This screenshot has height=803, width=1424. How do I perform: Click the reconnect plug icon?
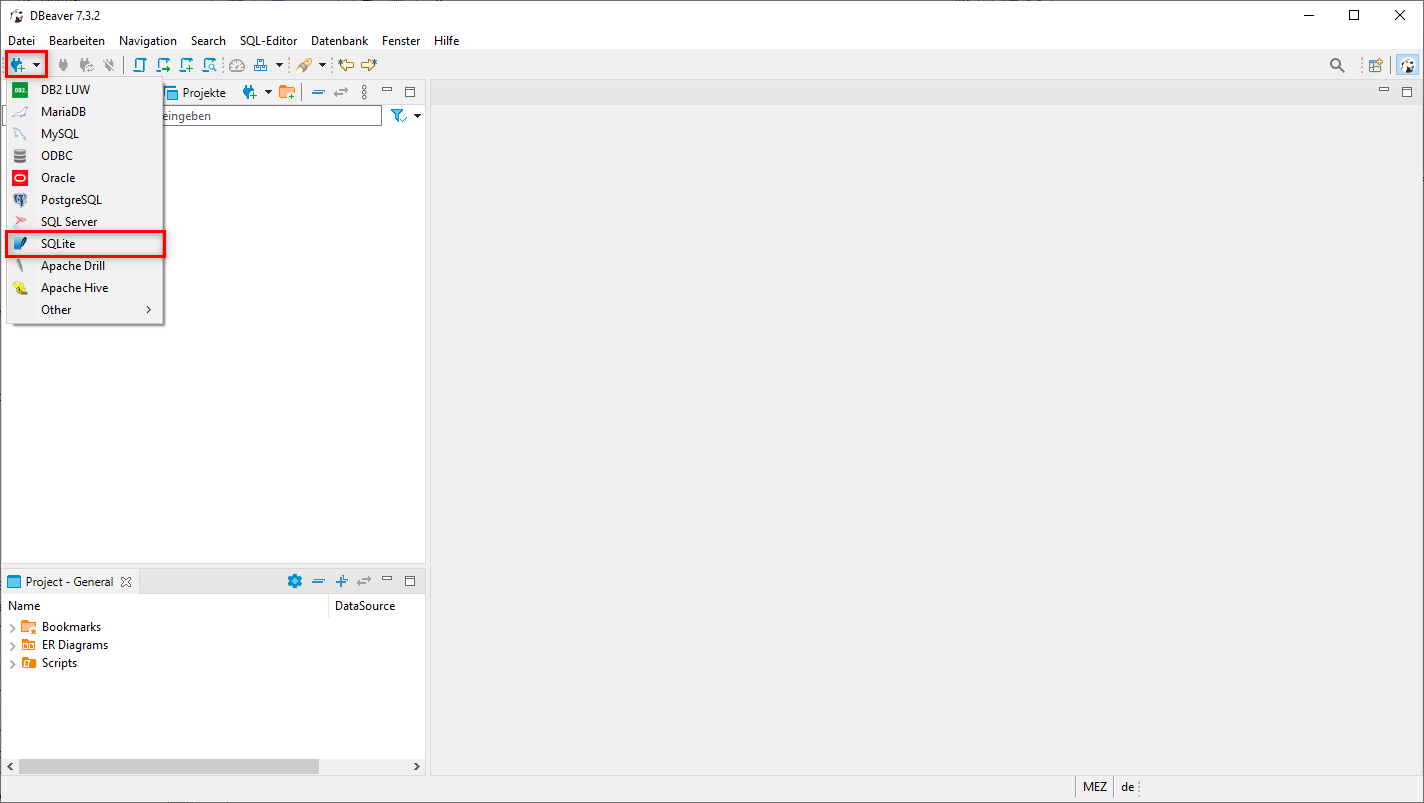coord(88,64)
